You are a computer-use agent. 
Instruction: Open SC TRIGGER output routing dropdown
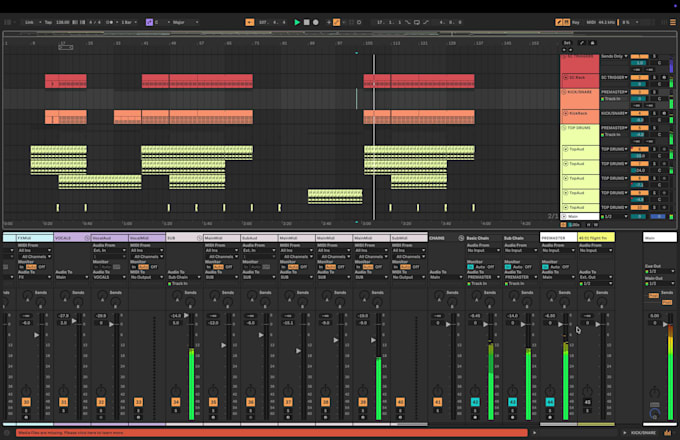point(614,77)
